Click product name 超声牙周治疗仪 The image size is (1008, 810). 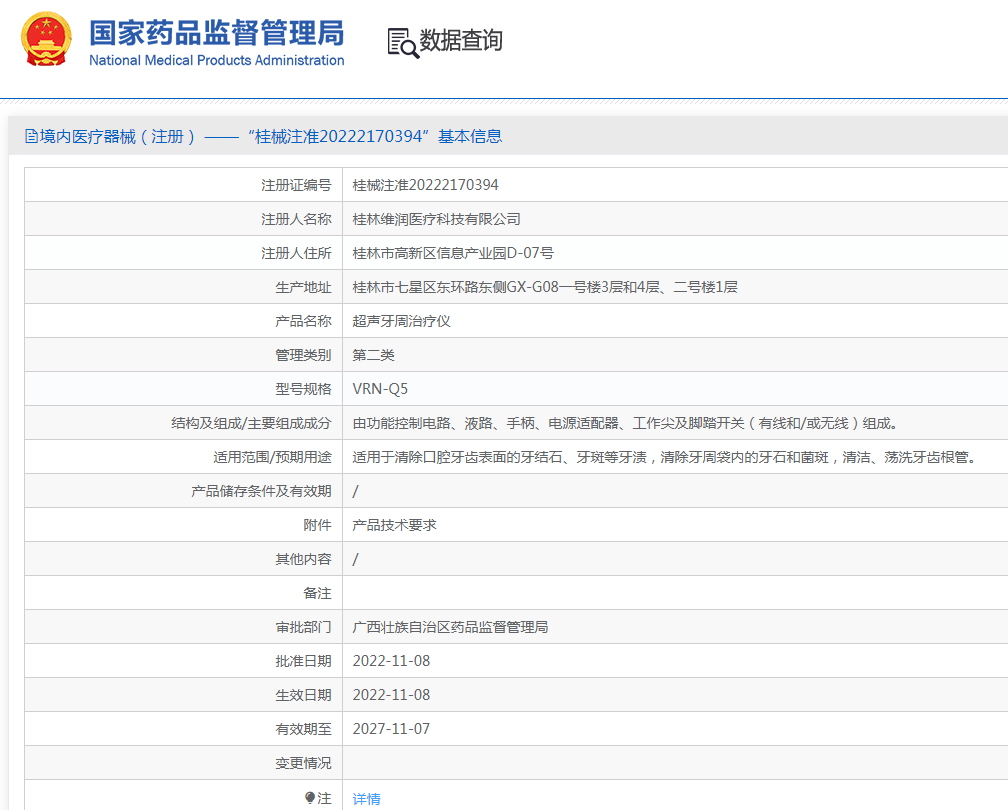point(401,321)
